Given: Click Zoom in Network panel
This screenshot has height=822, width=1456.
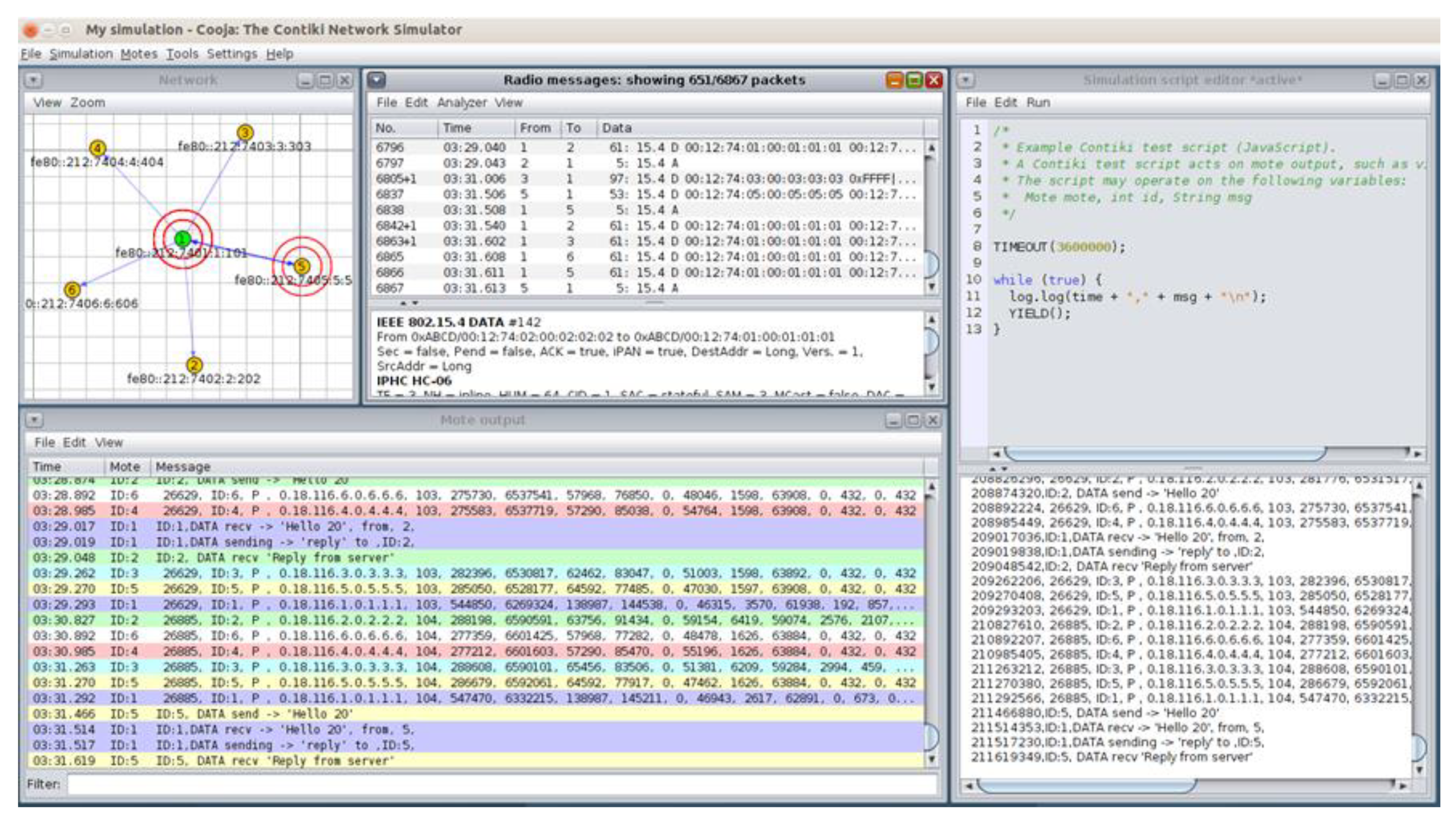Looking at the screenshot, I should (88, 102).
